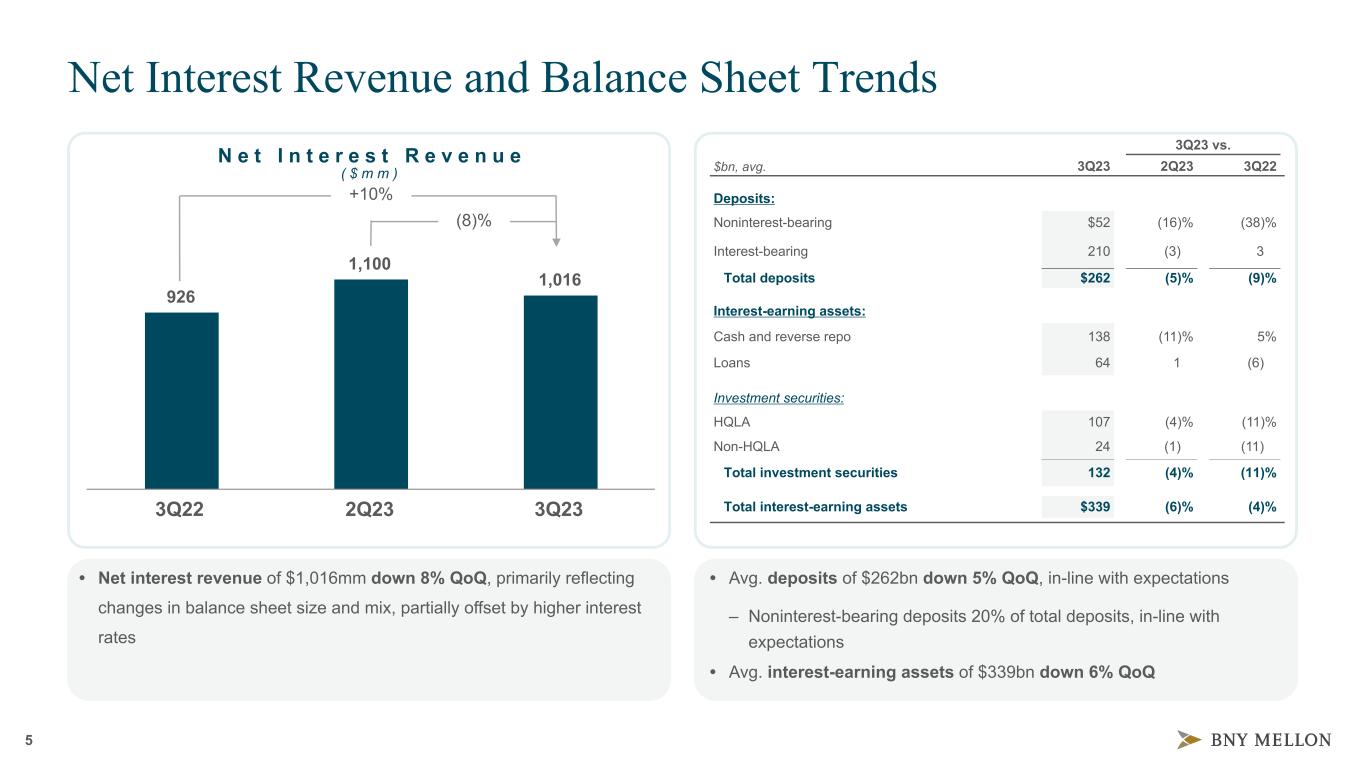The height and width of the screenshot is (768, 1365).
Task: Click the HQLA row label
Action: click(731, 422)
